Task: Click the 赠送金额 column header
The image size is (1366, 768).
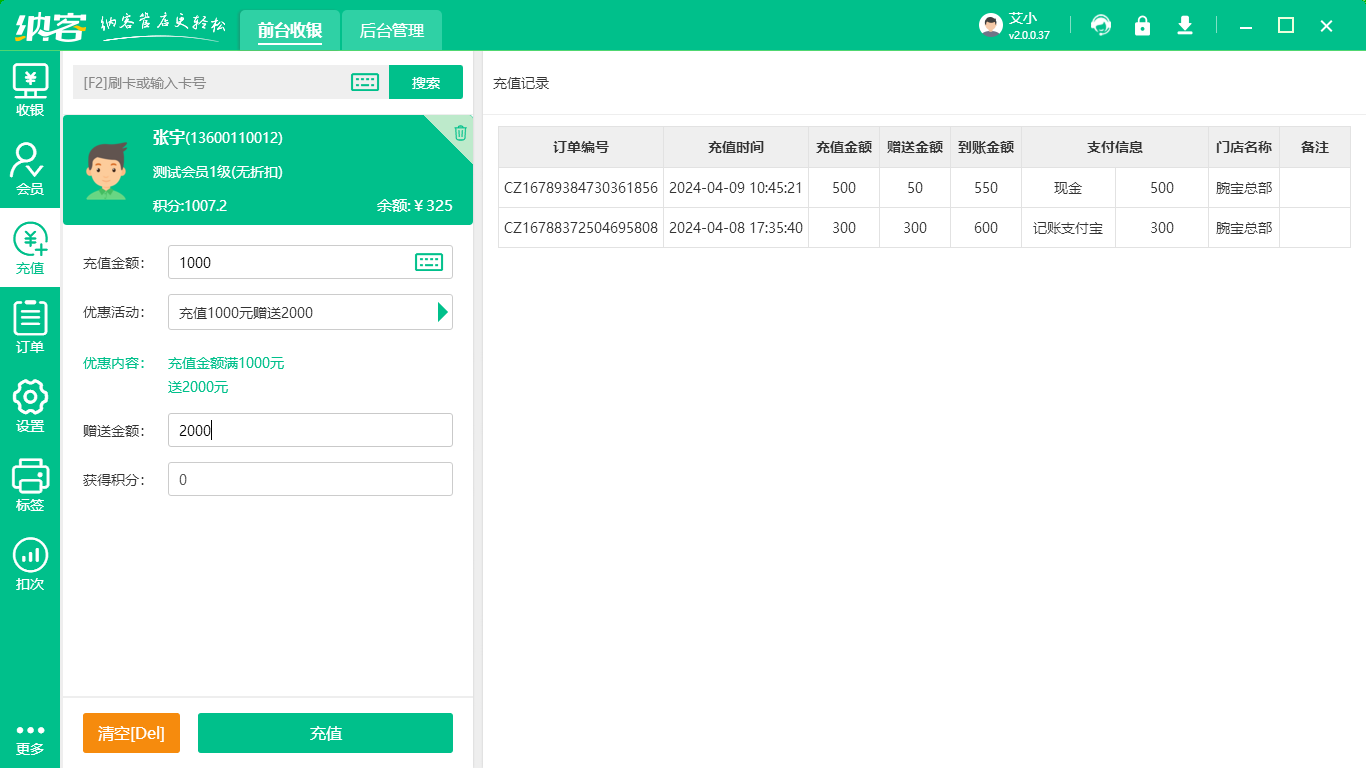Action: tap(915, 147)
